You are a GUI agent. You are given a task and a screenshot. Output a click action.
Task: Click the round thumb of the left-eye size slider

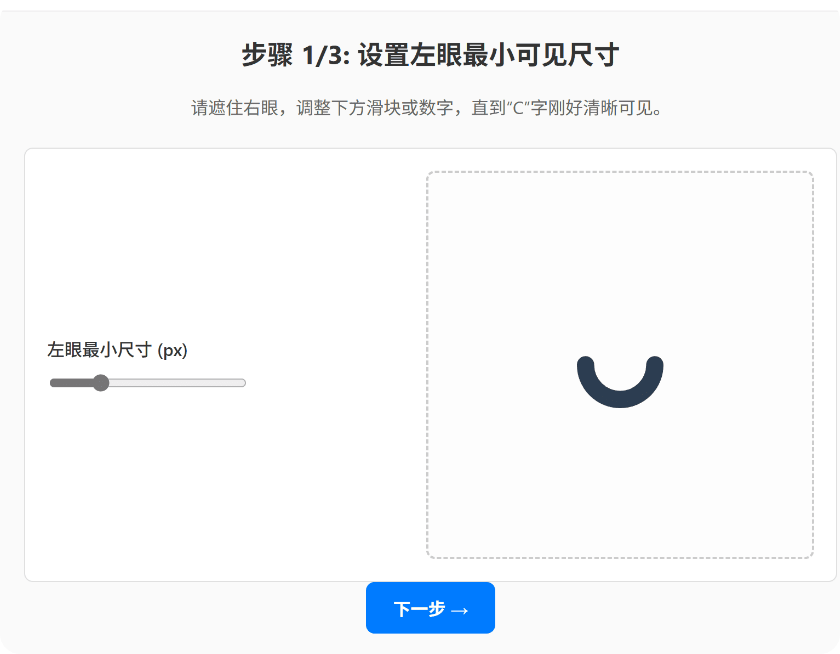[101, 383]
